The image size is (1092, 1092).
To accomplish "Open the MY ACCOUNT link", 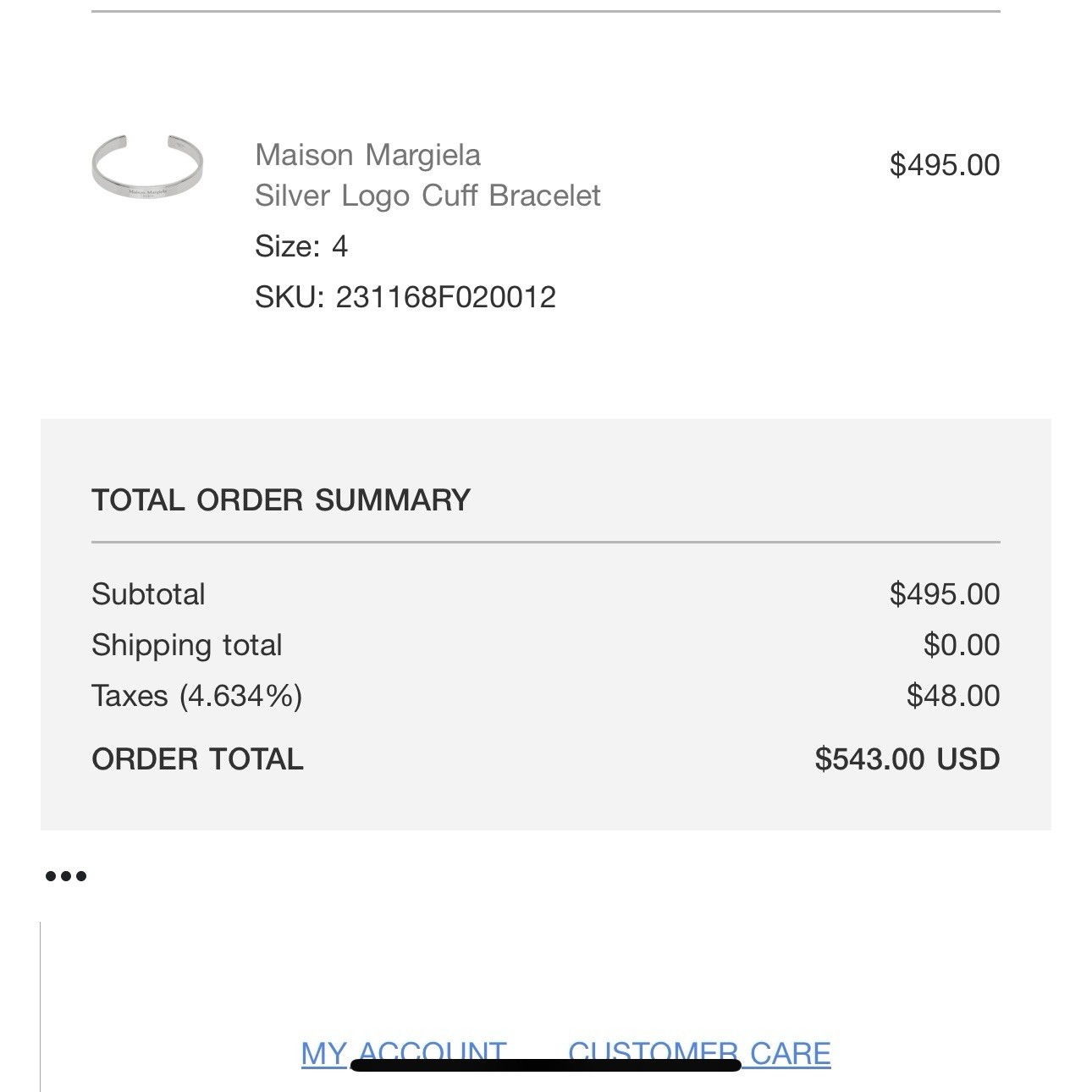I will point(404,1053).
